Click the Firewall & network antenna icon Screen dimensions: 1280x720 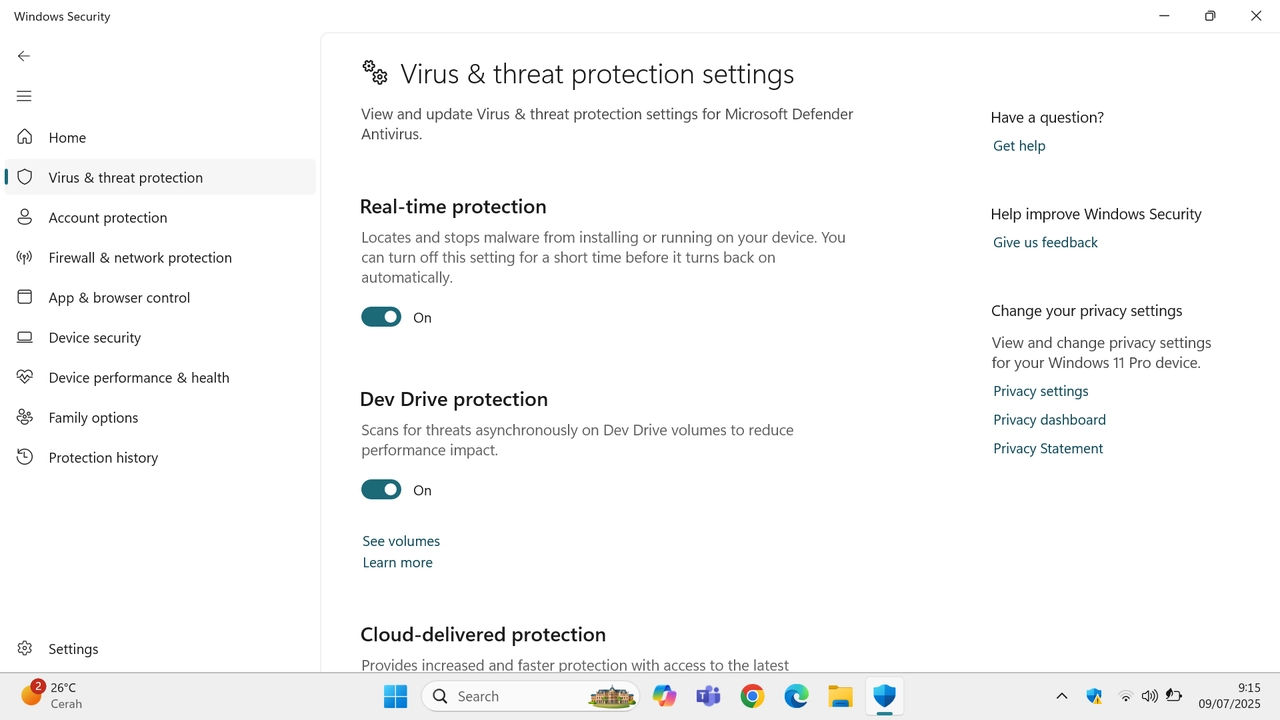[x=25, y=257]
